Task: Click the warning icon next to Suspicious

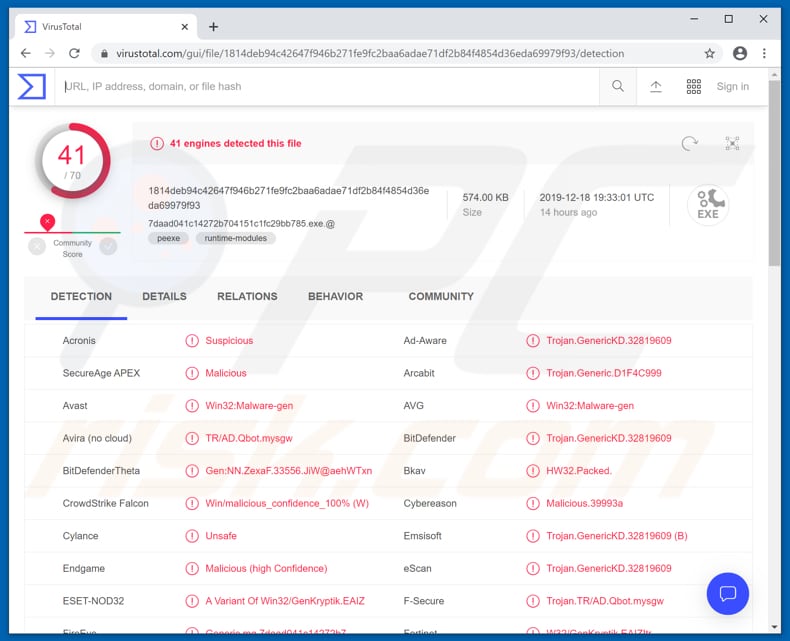Action: click(192, 341)
